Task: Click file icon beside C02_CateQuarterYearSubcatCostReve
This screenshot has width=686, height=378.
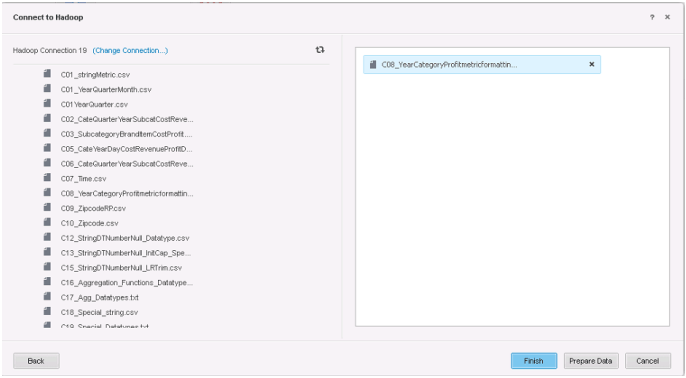Action: point(47,118)
